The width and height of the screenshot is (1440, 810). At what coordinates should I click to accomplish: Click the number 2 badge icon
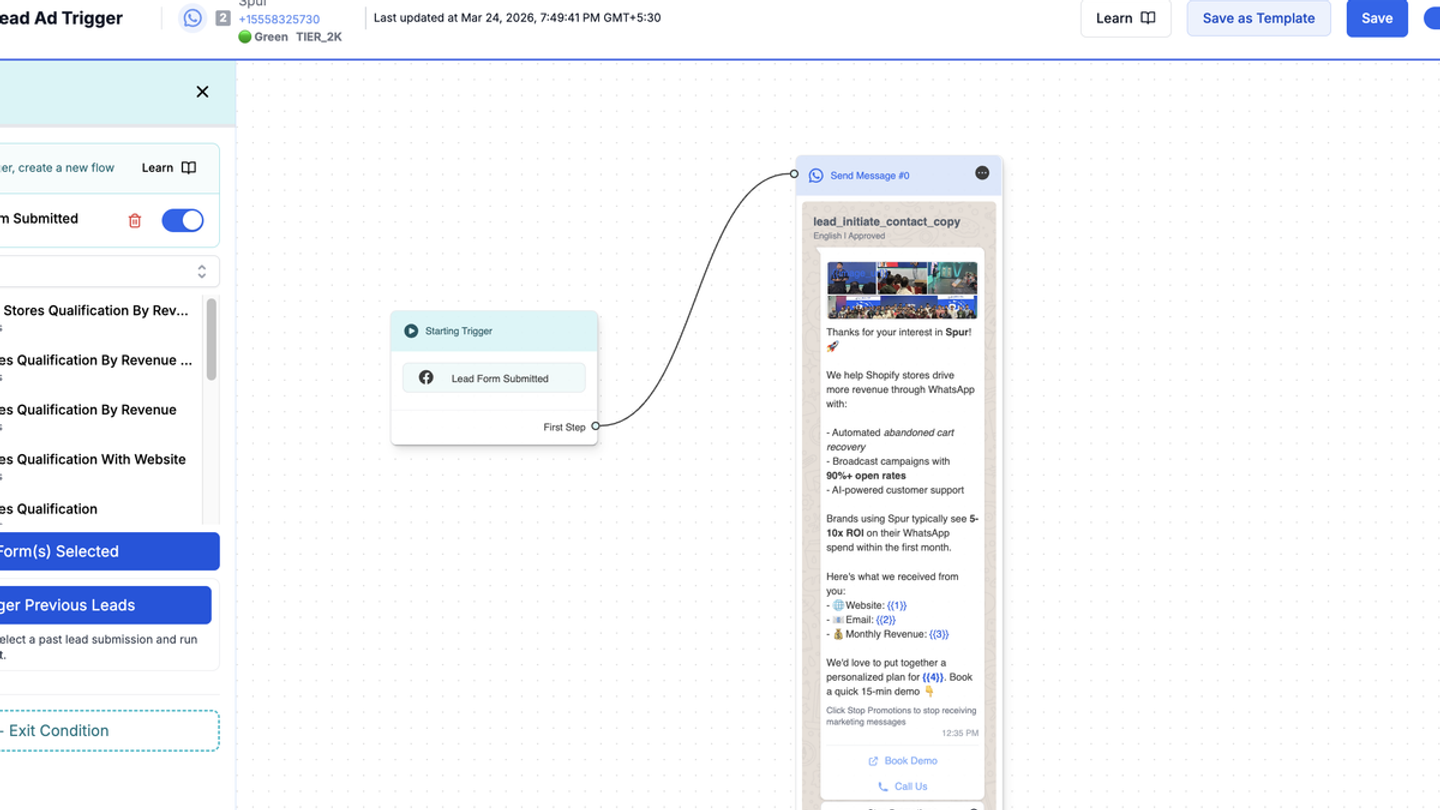point(222,18)
